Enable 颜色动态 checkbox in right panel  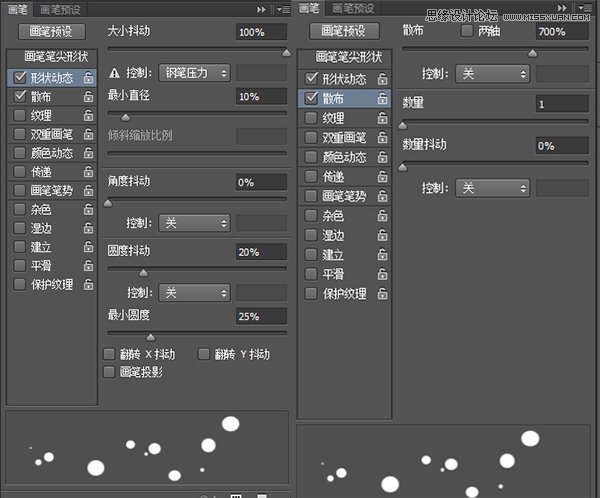[311, 157]
